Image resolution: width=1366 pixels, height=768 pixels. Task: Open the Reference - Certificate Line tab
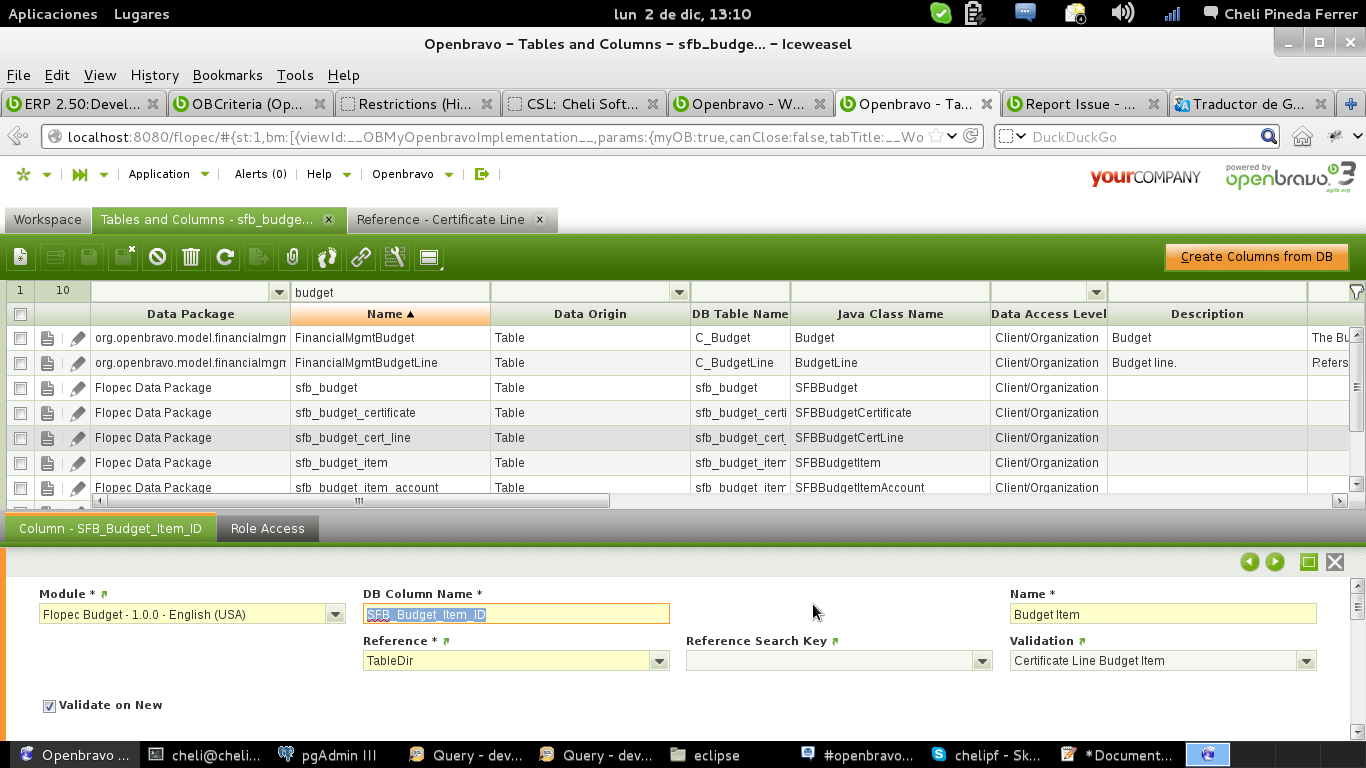(x=440, y=220)
